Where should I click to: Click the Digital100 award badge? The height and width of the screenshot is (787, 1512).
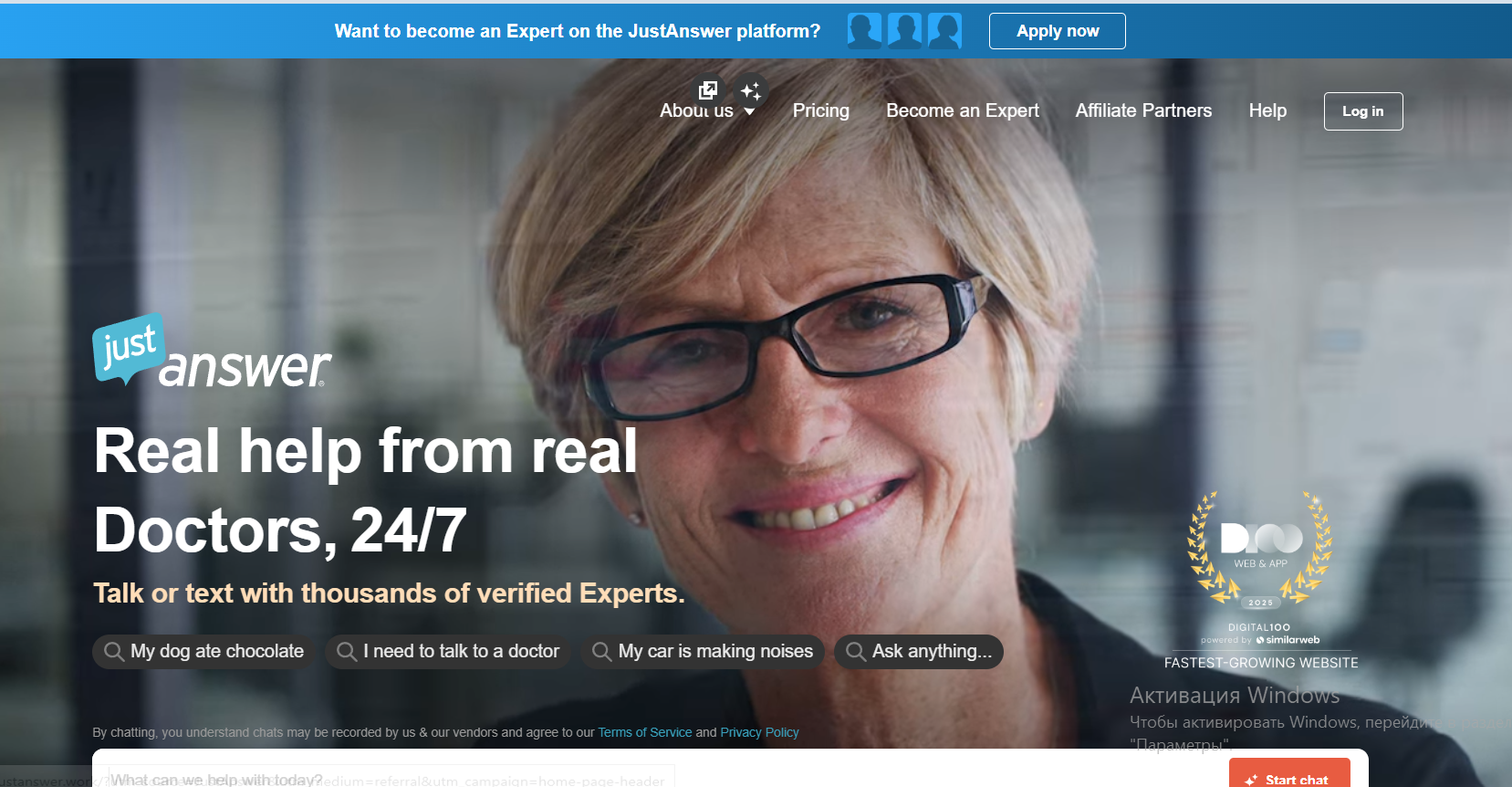1259,566
